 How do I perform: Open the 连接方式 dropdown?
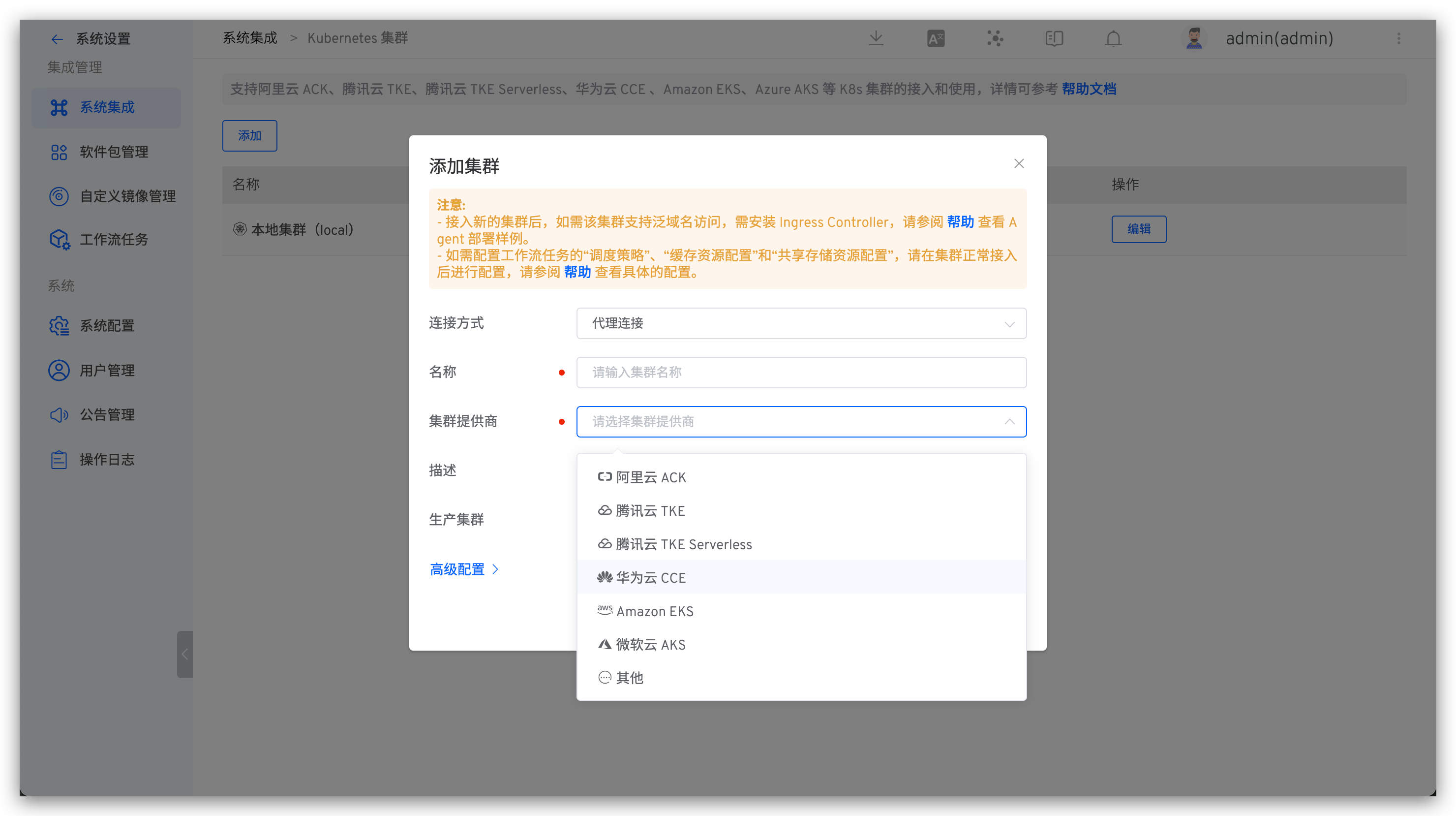tap(801, 323)
